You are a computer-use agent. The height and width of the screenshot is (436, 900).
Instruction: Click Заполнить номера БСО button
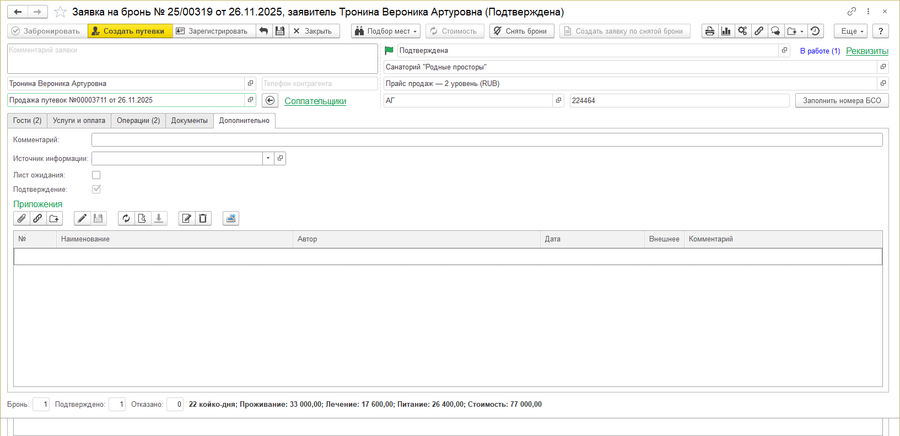[842, 100]
